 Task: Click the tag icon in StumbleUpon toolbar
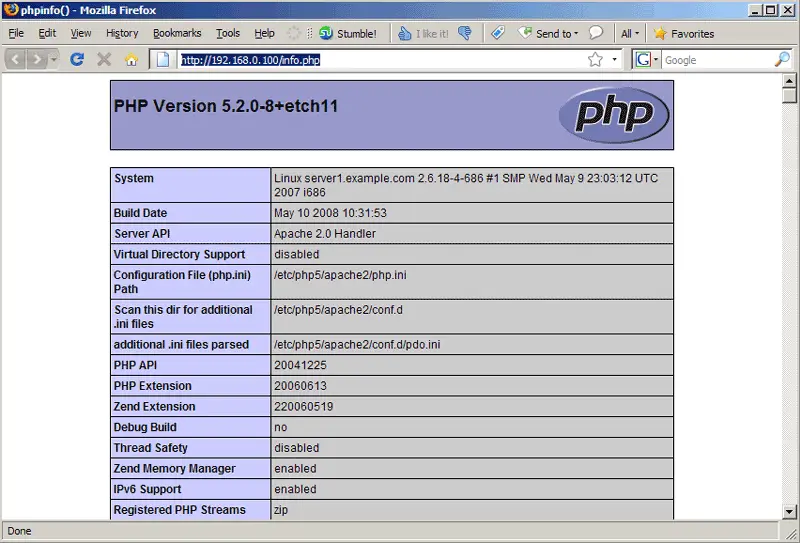tap(498, 34)
